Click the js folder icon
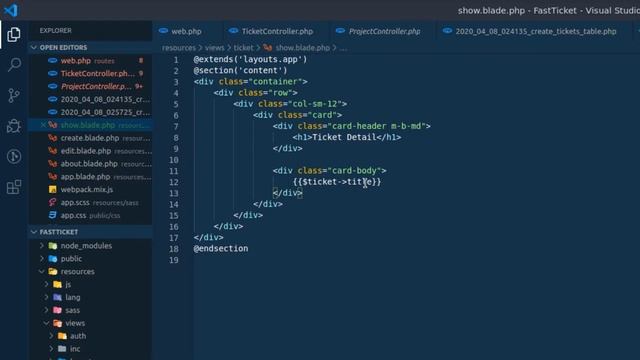Viewport: 640px width, 360px height. point(58,284)
